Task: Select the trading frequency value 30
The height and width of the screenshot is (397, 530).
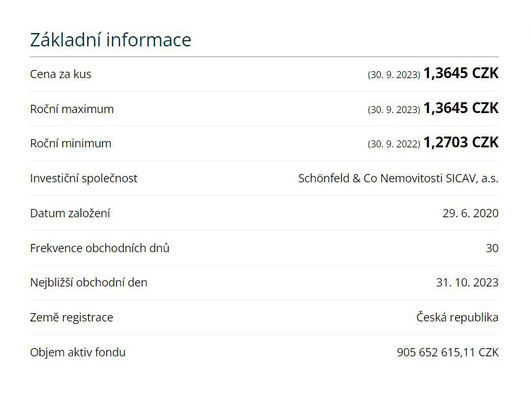Action: click(x=492, y=248)
